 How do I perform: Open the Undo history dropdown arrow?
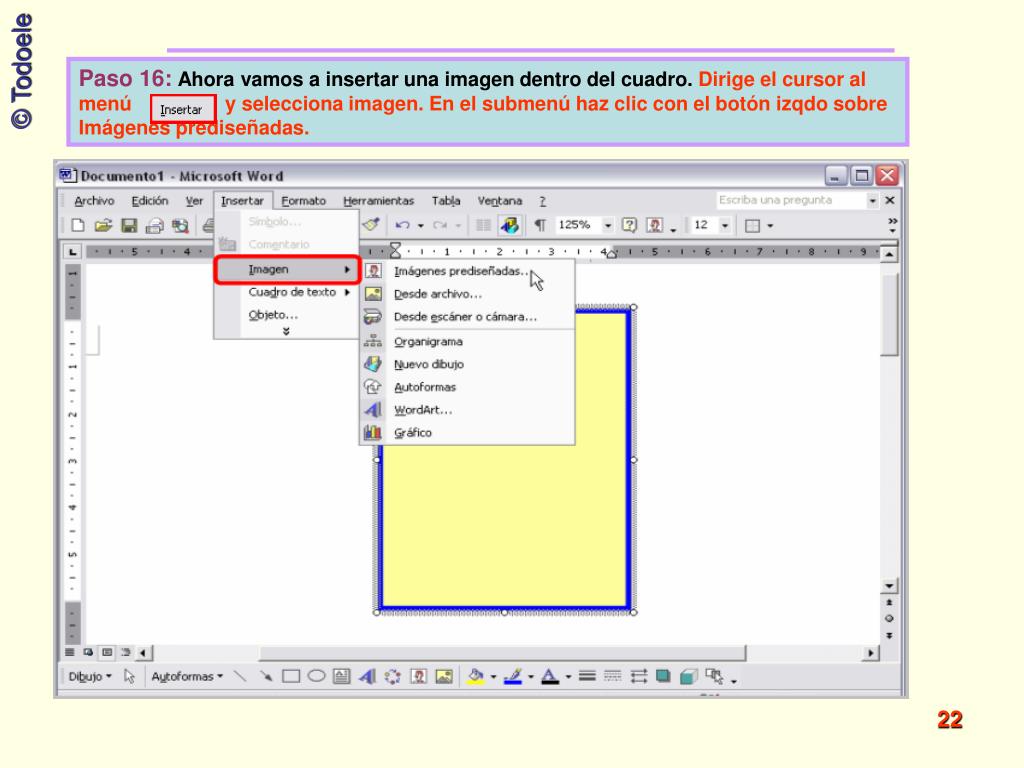421,226
